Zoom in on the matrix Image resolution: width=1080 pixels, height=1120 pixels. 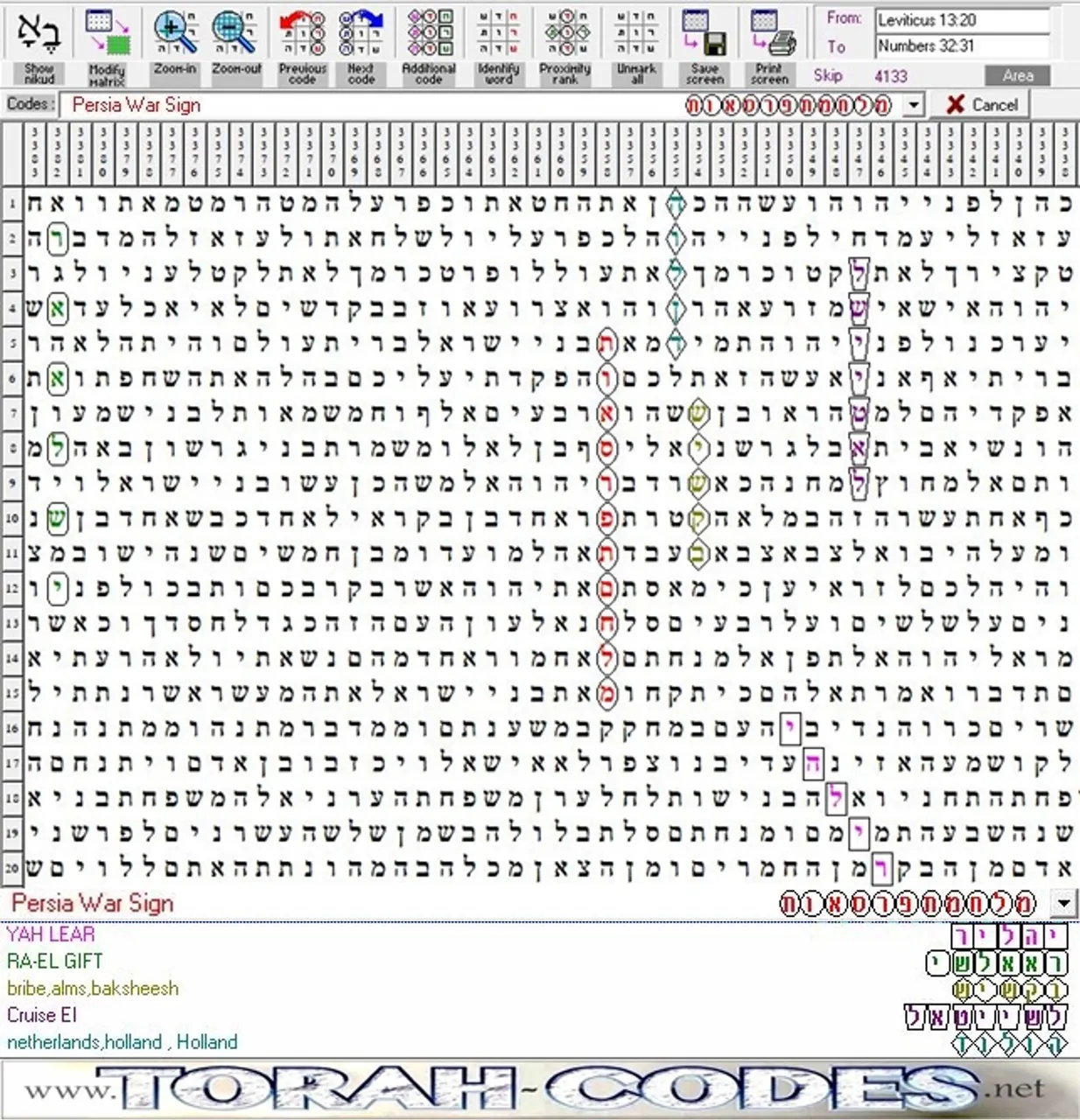[174, 31]
